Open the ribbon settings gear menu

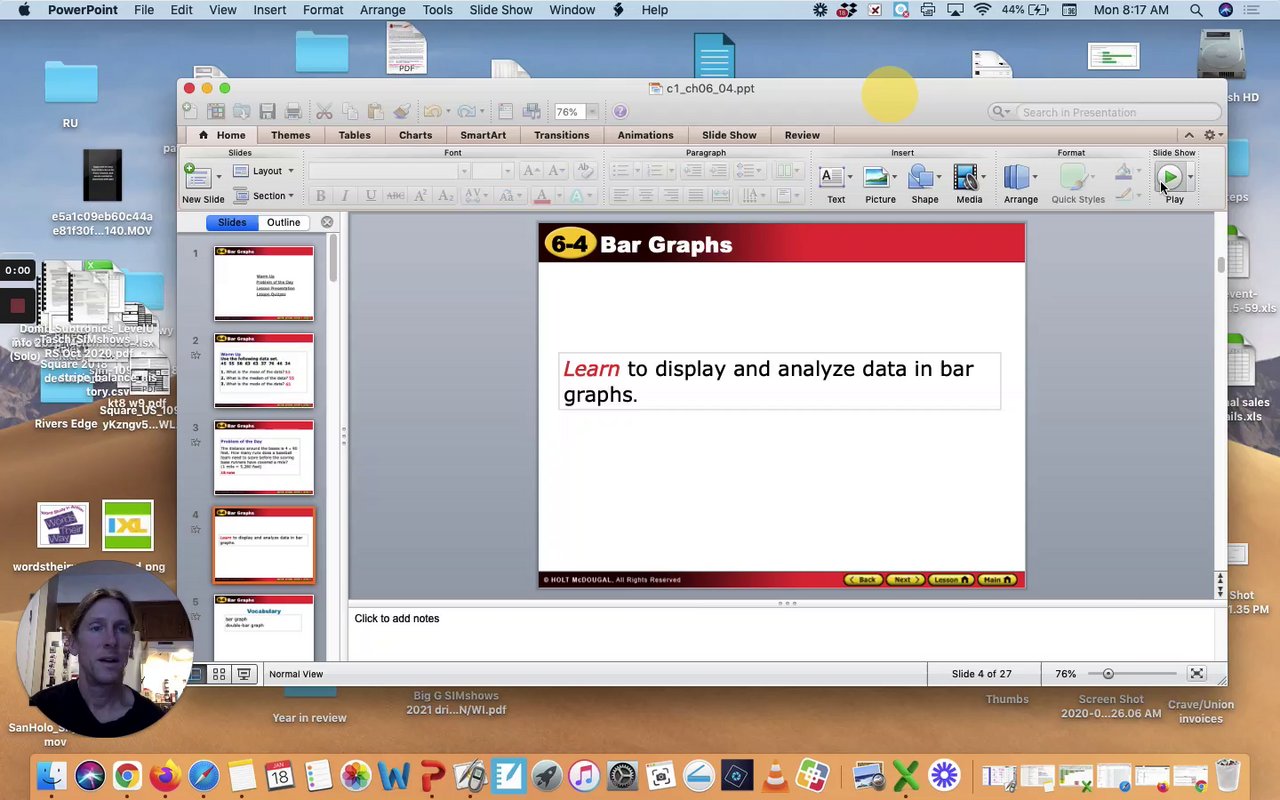pos(1212,135)
